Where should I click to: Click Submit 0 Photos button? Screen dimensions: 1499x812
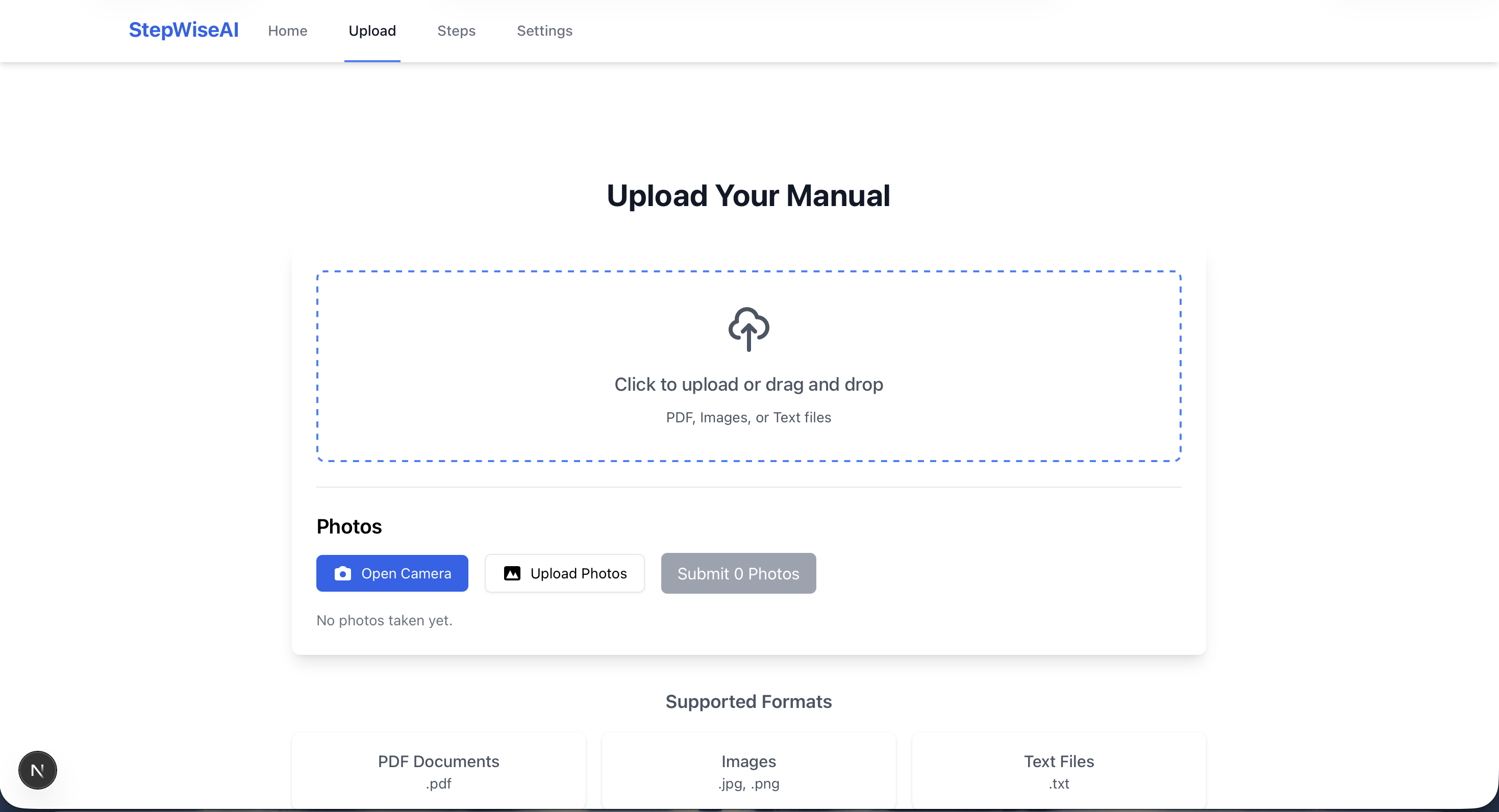[738, 573]
